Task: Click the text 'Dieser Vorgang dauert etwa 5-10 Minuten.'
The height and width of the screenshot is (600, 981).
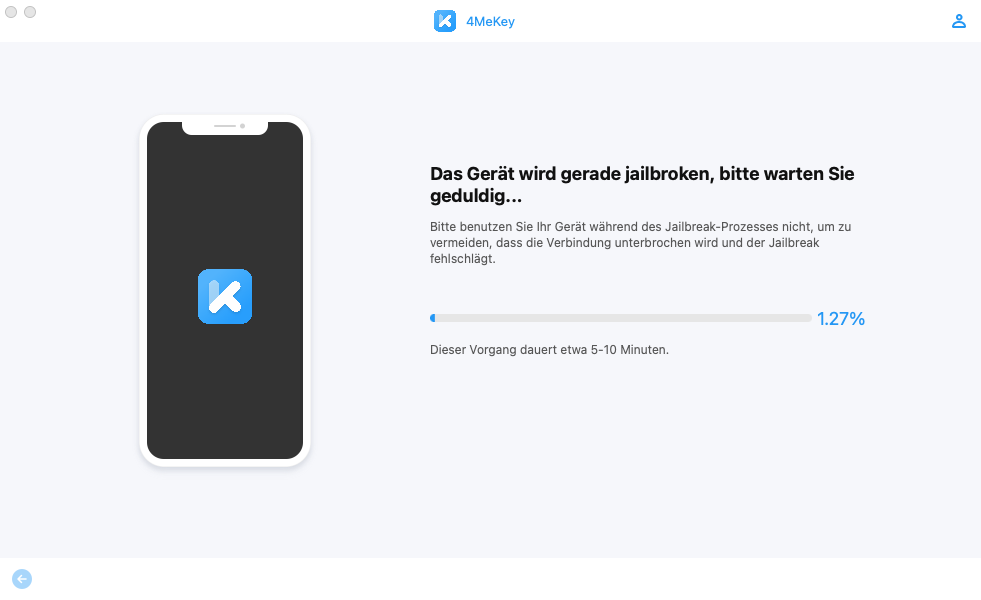Action: 549,350
